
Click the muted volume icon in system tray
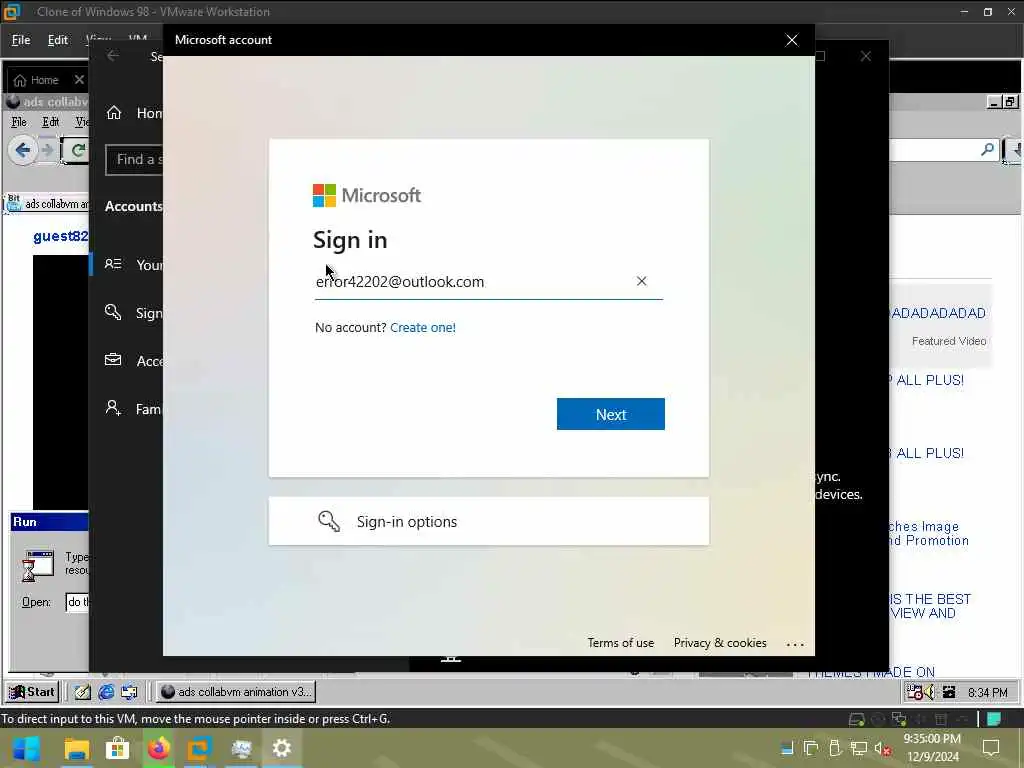[883, 749]
